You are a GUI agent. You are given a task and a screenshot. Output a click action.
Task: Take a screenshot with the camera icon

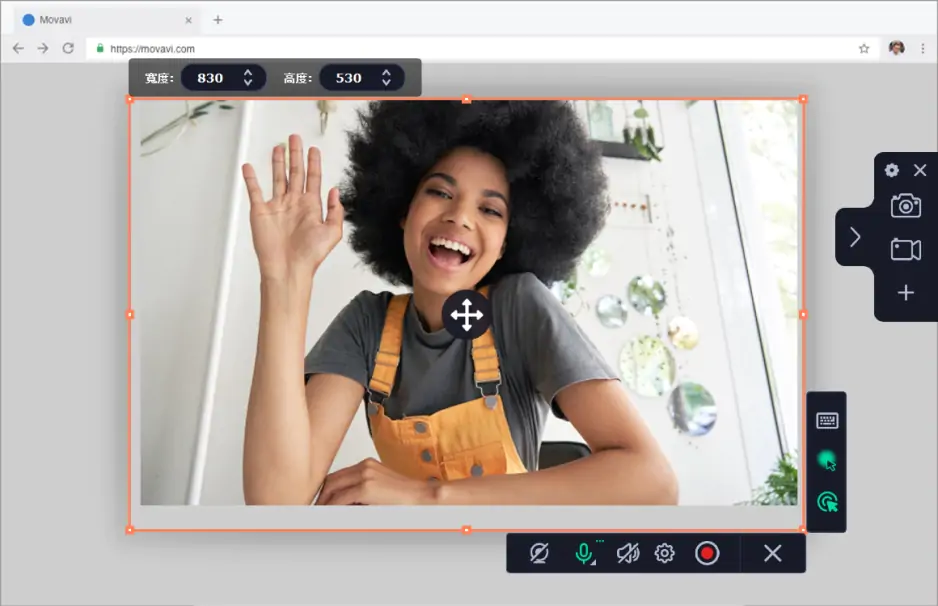[x=906, y=206]
